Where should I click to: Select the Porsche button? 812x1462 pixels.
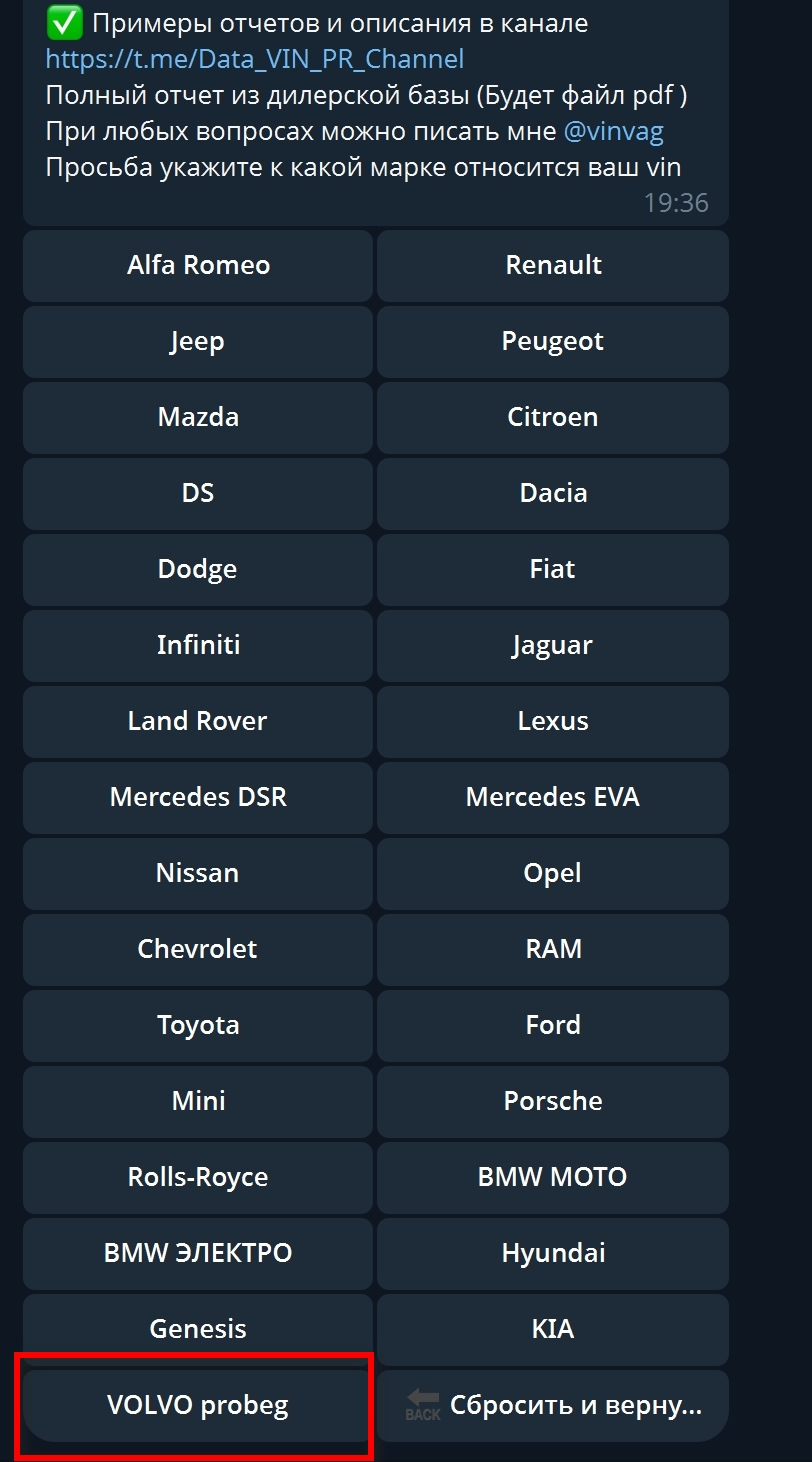[x=552, y=1101]
